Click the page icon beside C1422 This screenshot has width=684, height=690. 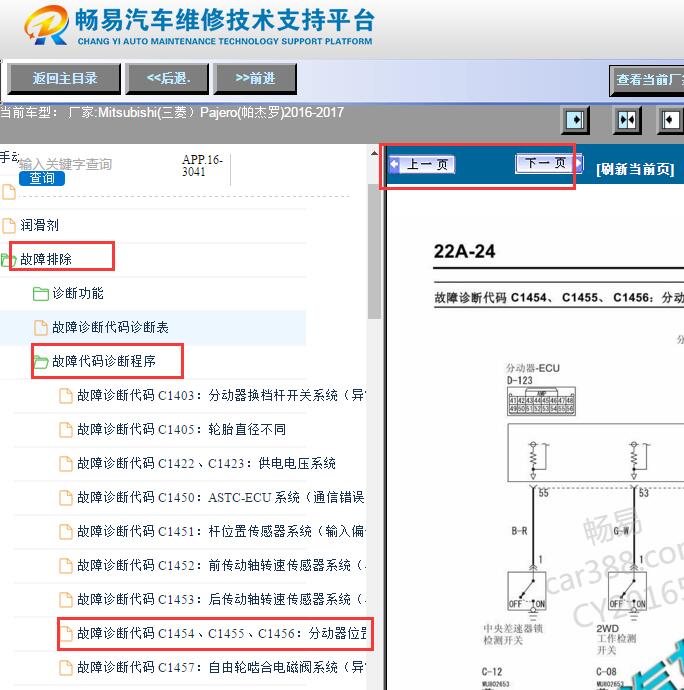[x=66, y=463]
